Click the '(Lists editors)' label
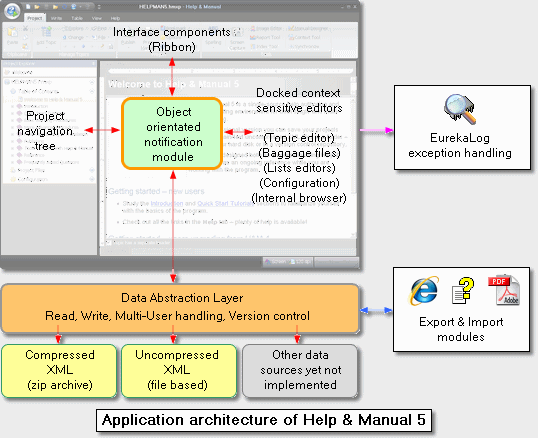This screenshot has width=538, height=438. pos(300,168)
